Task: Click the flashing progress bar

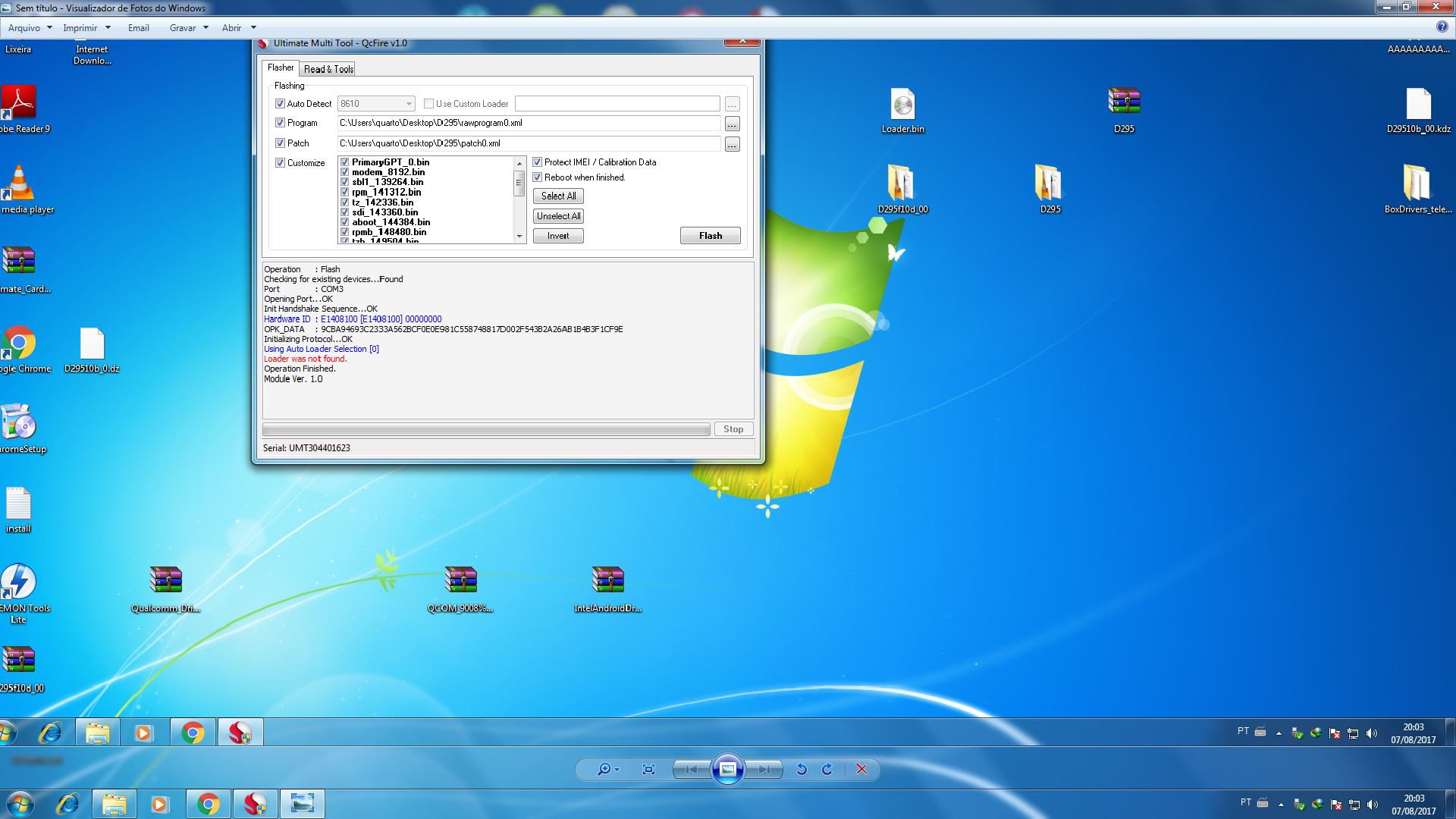Action: [x=486, y=429]
